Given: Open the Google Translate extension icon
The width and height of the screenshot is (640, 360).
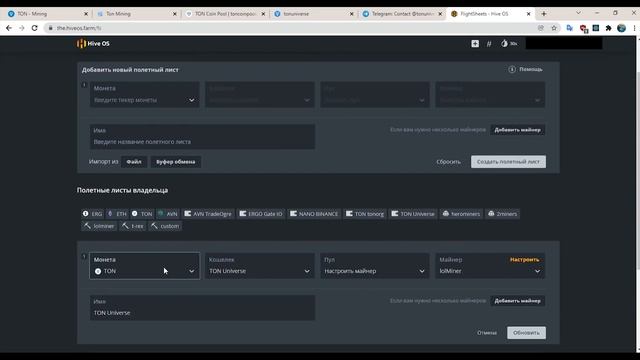Looking at the screenshot, I should point(570,28).
